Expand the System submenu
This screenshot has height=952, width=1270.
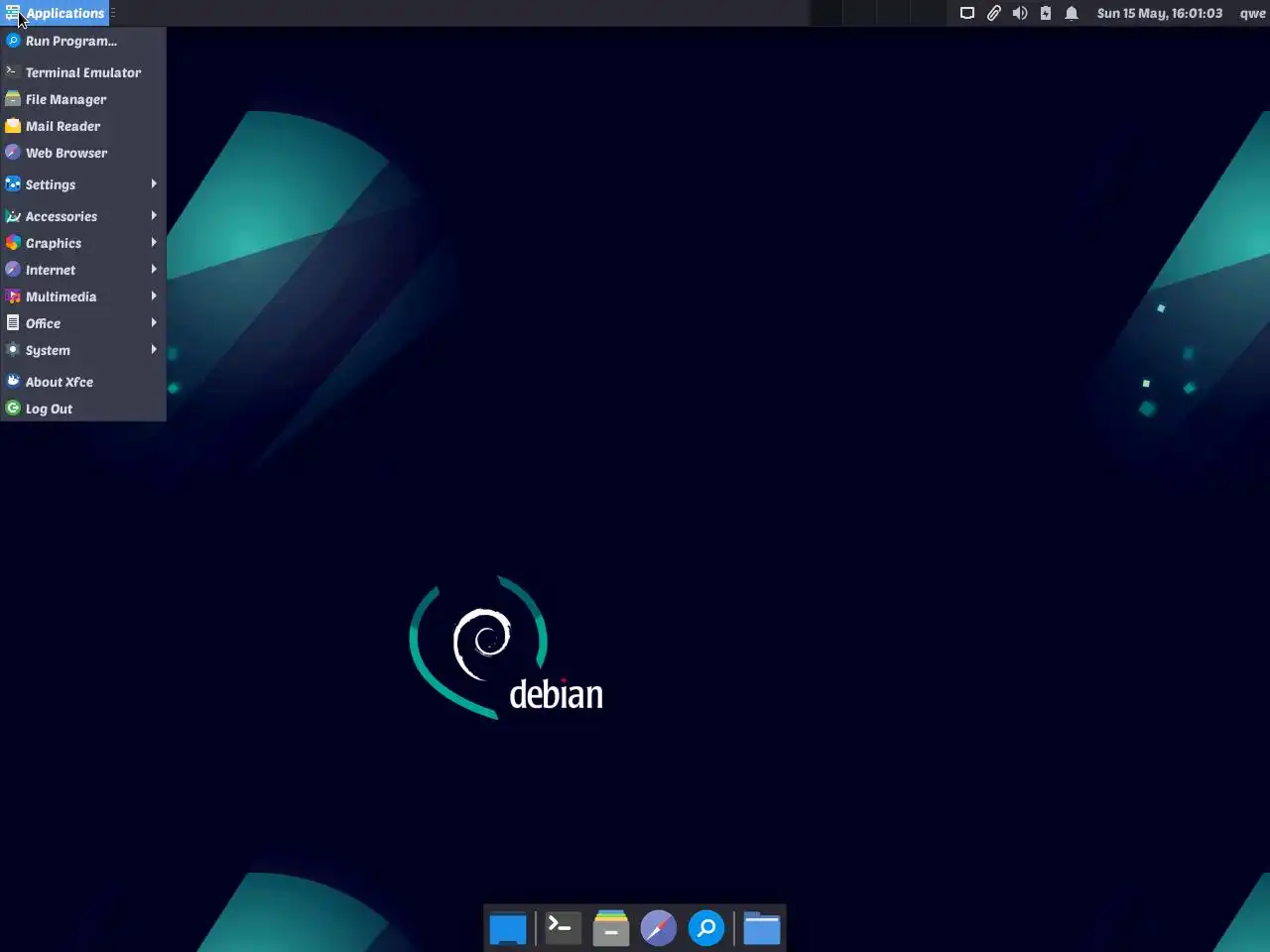(83, 350)
